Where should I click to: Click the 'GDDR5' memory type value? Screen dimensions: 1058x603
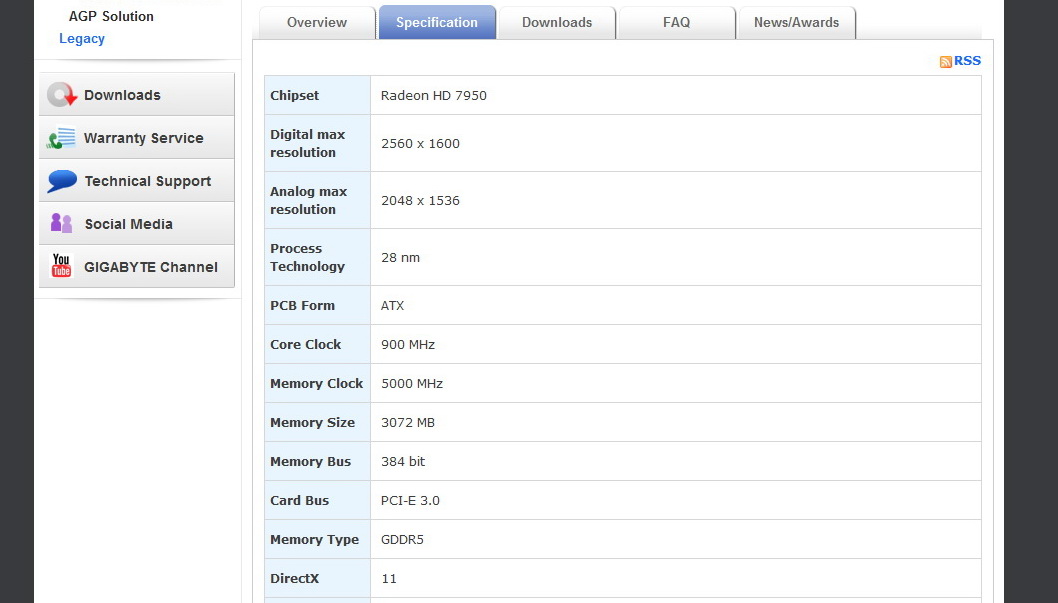tap(402, 540)
